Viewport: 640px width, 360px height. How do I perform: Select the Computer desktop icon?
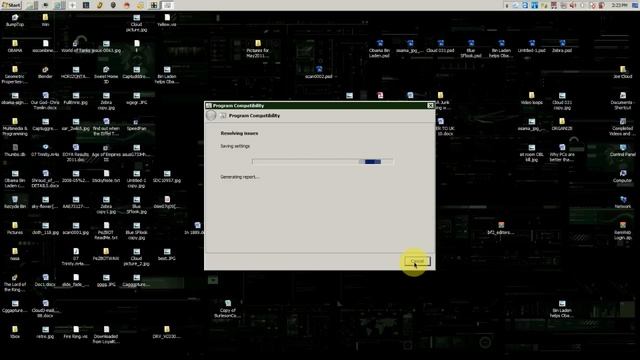[622, 177]
